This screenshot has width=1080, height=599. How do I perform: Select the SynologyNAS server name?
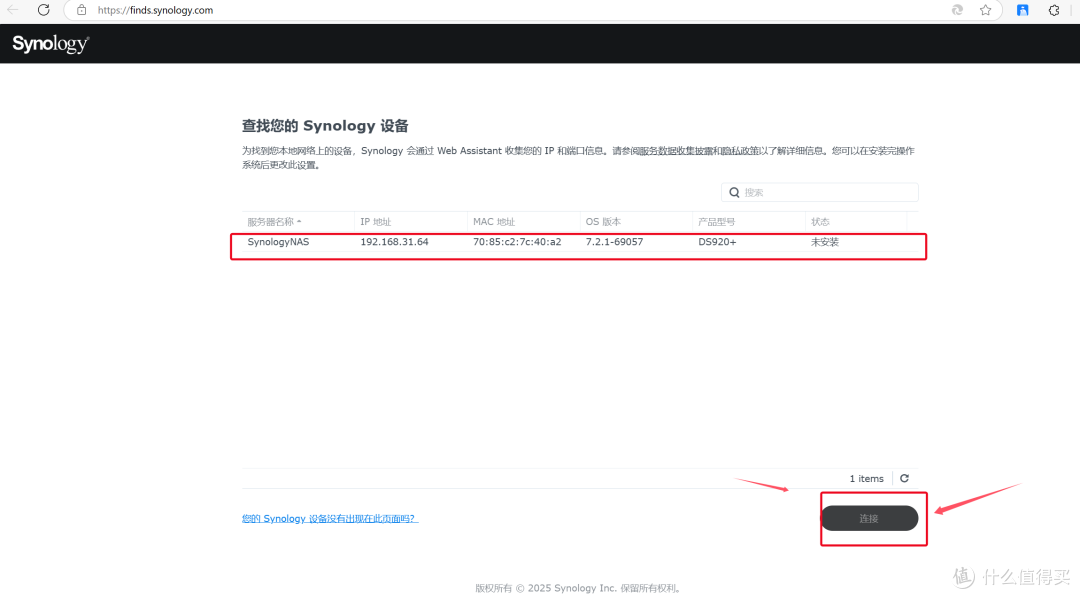pos(278,242)
